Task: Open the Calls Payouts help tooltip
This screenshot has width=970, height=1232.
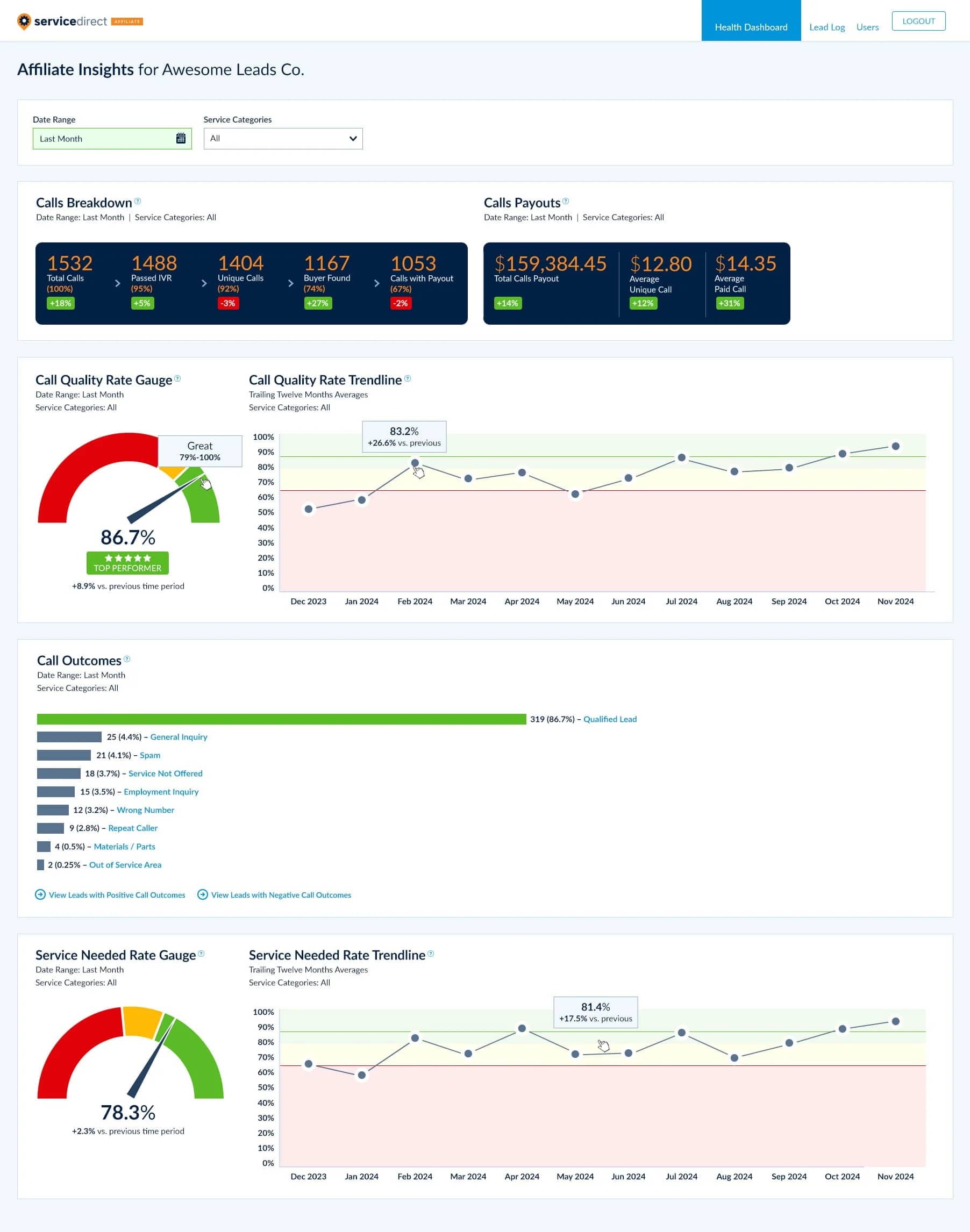Action: pyautogui.click(x=566, y=202)
